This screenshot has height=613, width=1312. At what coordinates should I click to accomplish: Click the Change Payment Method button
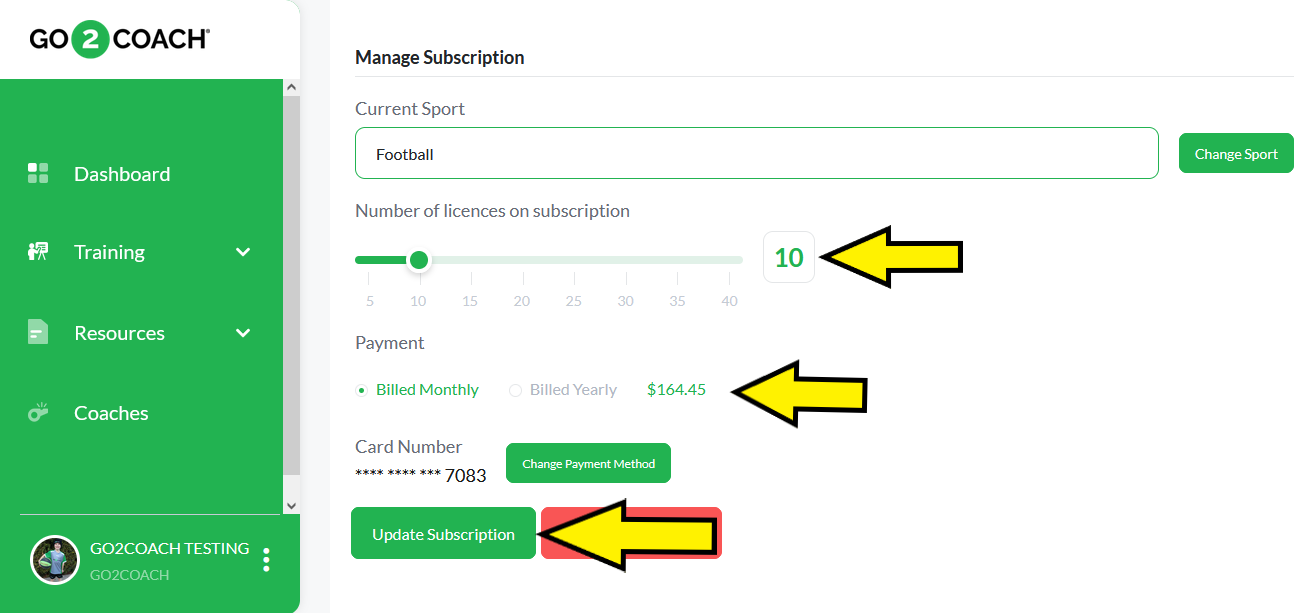pyautogui.click(x=588, y=463)
